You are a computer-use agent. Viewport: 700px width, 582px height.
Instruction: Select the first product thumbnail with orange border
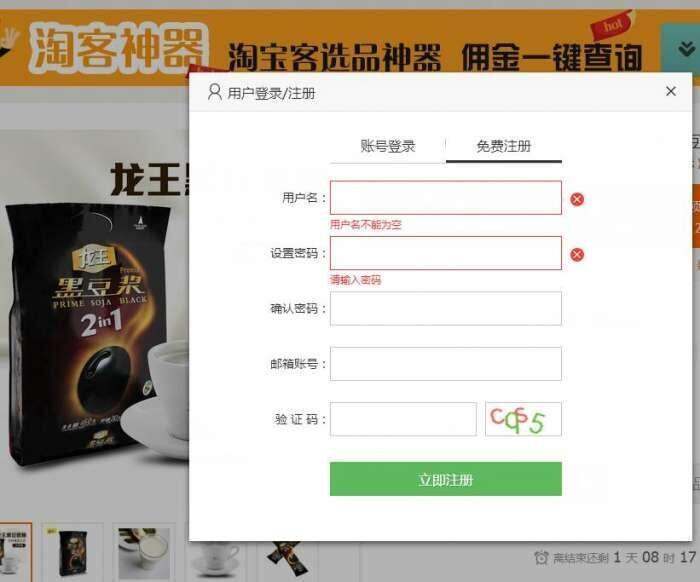(x=15, y=552)
